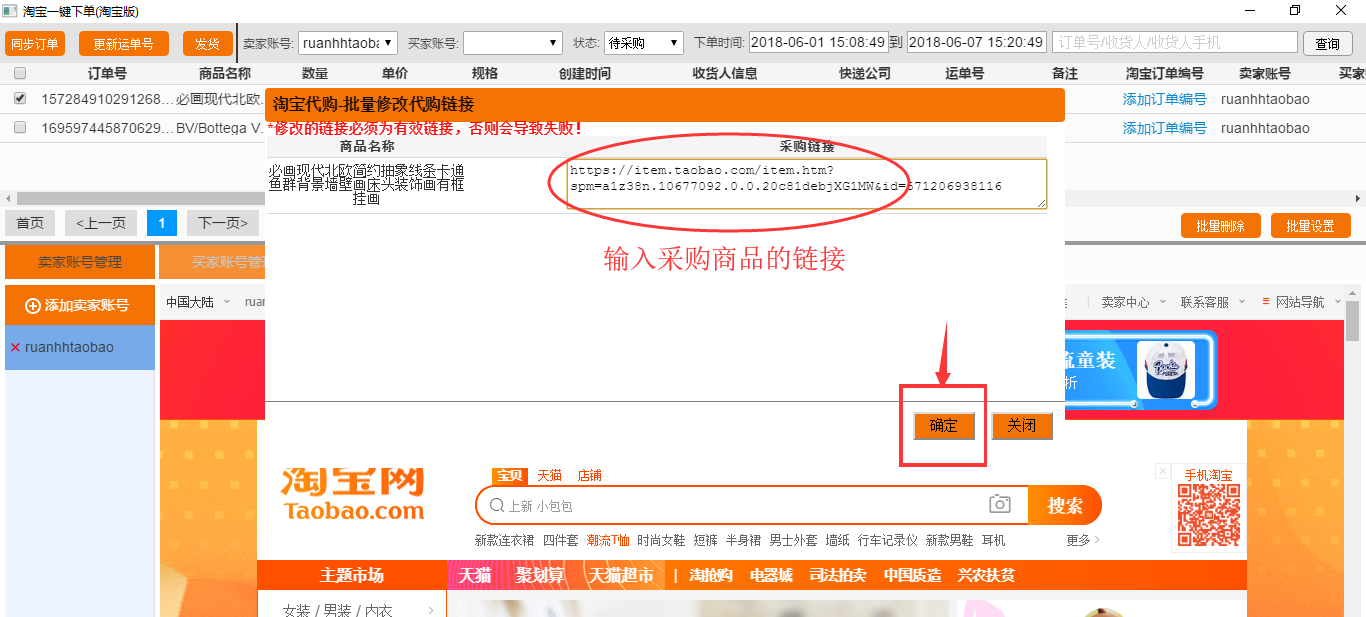This screenshot has height=617, width=1366.
Task: Open 电器城 in navigation bar
Action: (x=771, y=575)
